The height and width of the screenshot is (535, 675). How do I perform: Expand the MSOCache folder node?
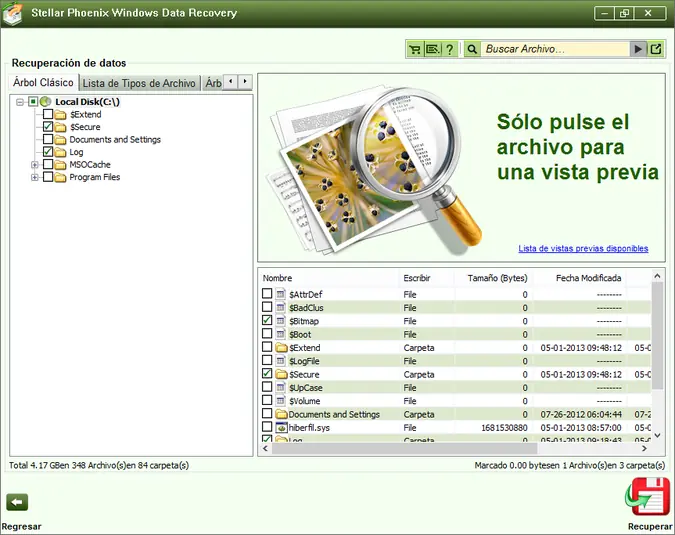point(35,165)
